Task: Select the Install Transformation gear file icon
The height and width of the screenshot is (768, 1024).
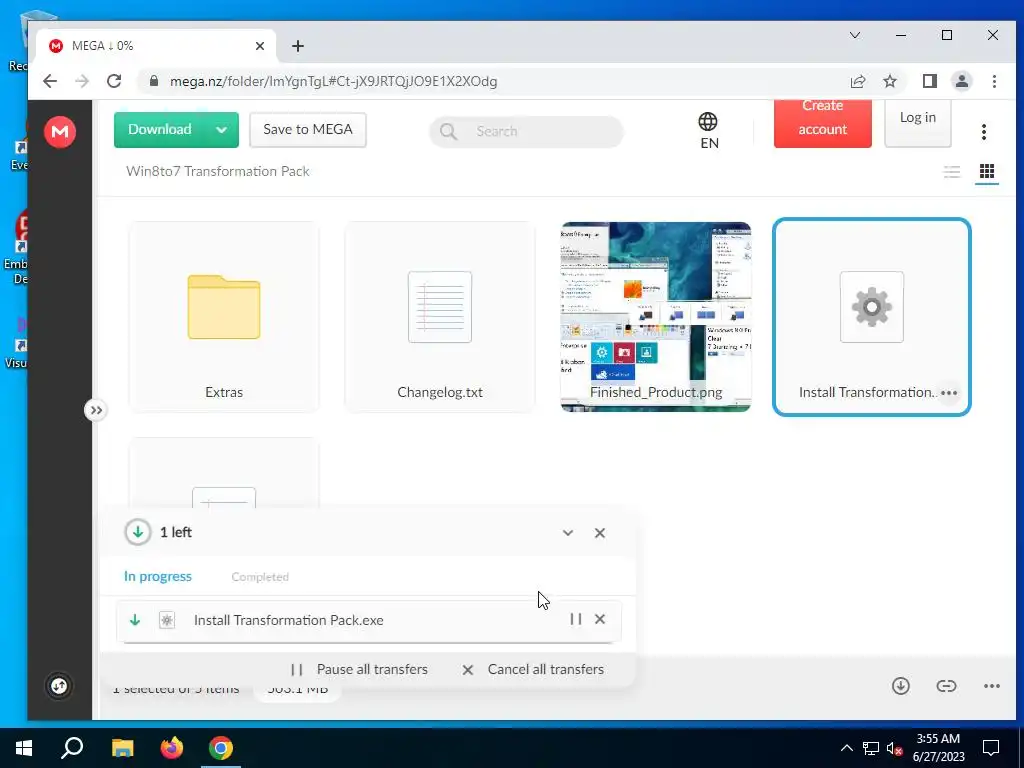Action: (x=871, y=307)
